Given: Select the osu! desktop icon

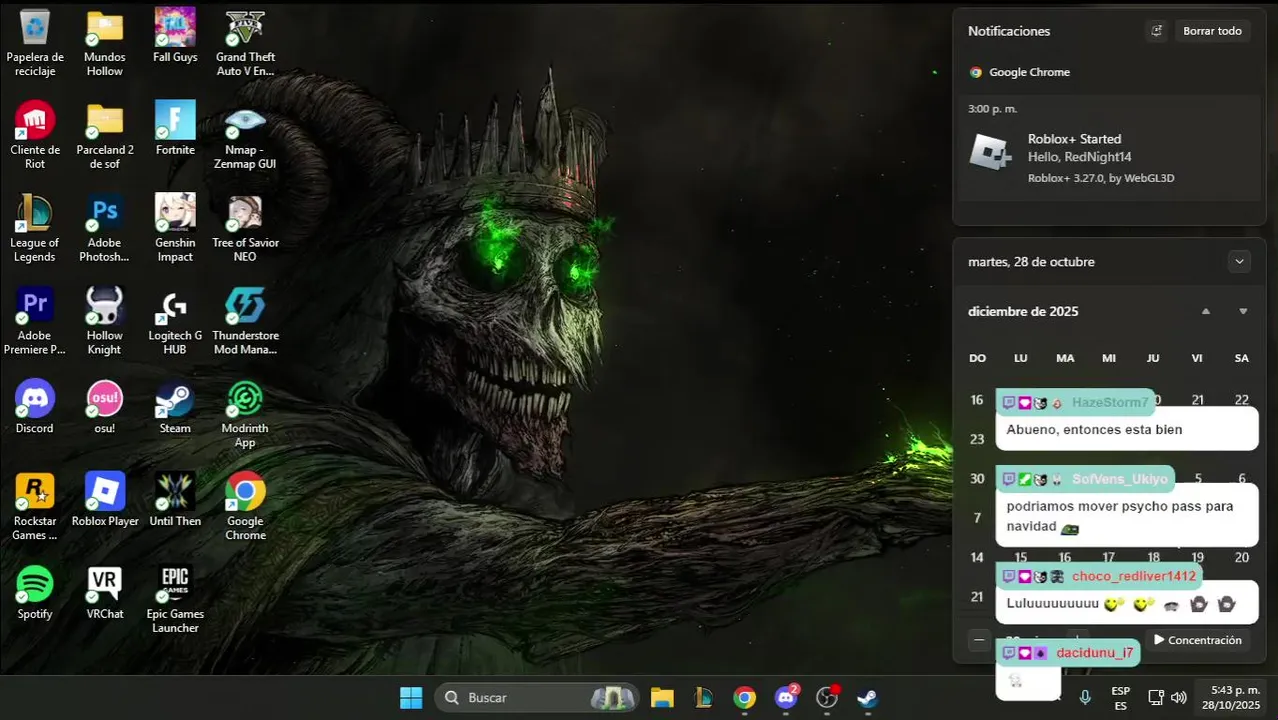Looking at the screenshot, I should coord(105,407).
